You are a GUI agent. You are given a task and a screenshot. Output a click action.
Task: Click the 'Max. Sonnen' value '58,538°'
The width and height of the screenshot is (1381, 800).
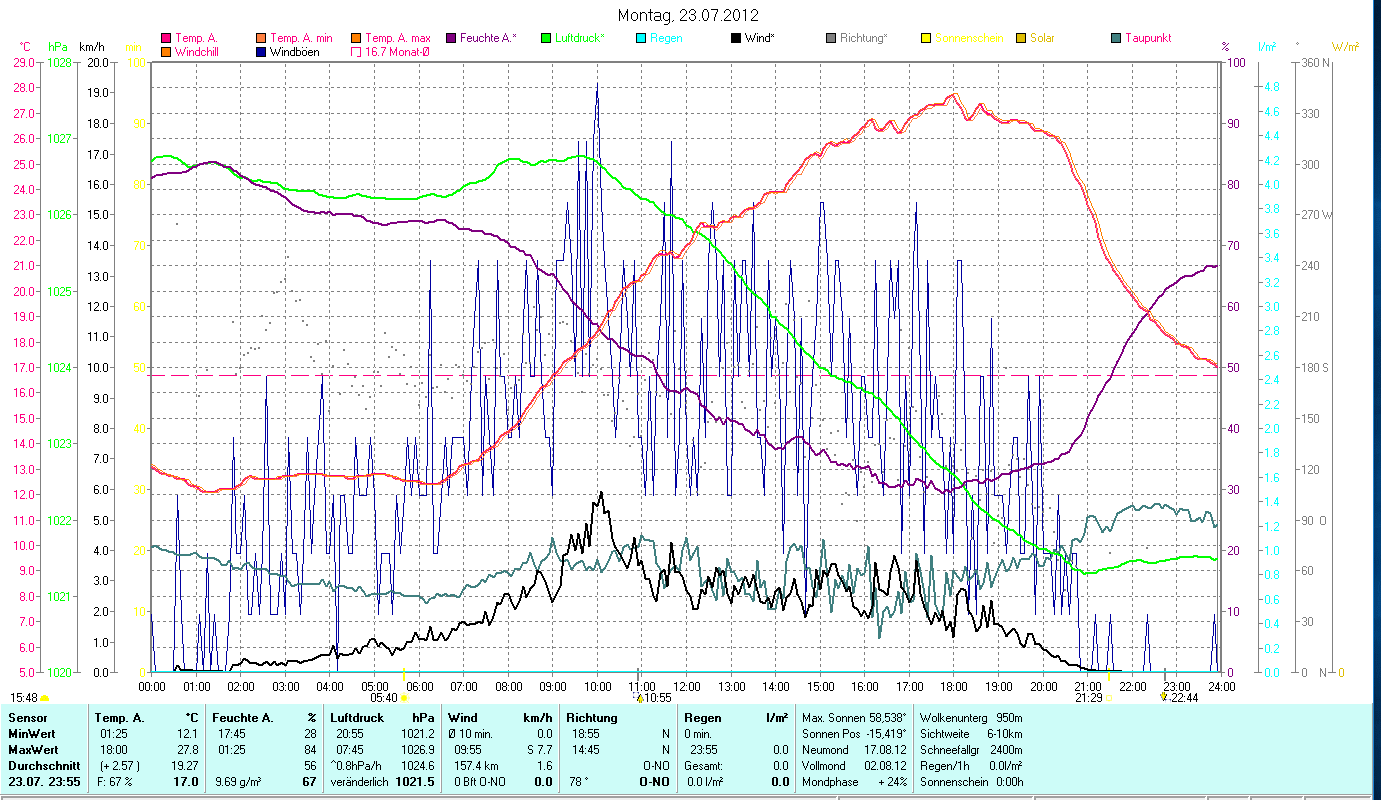[x=886, y=718]
